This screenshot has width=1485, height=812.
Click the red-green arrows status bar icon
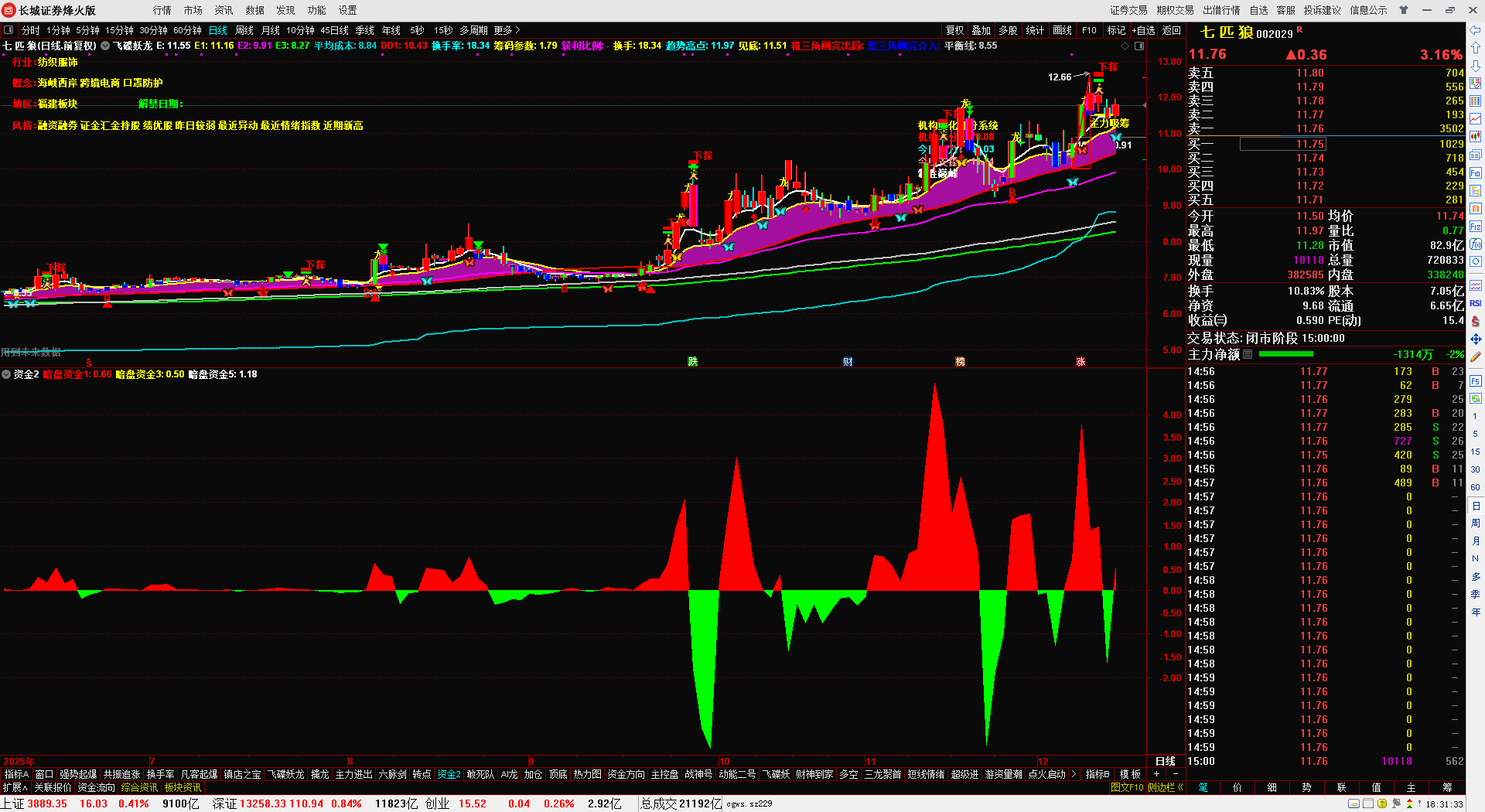1409,803
